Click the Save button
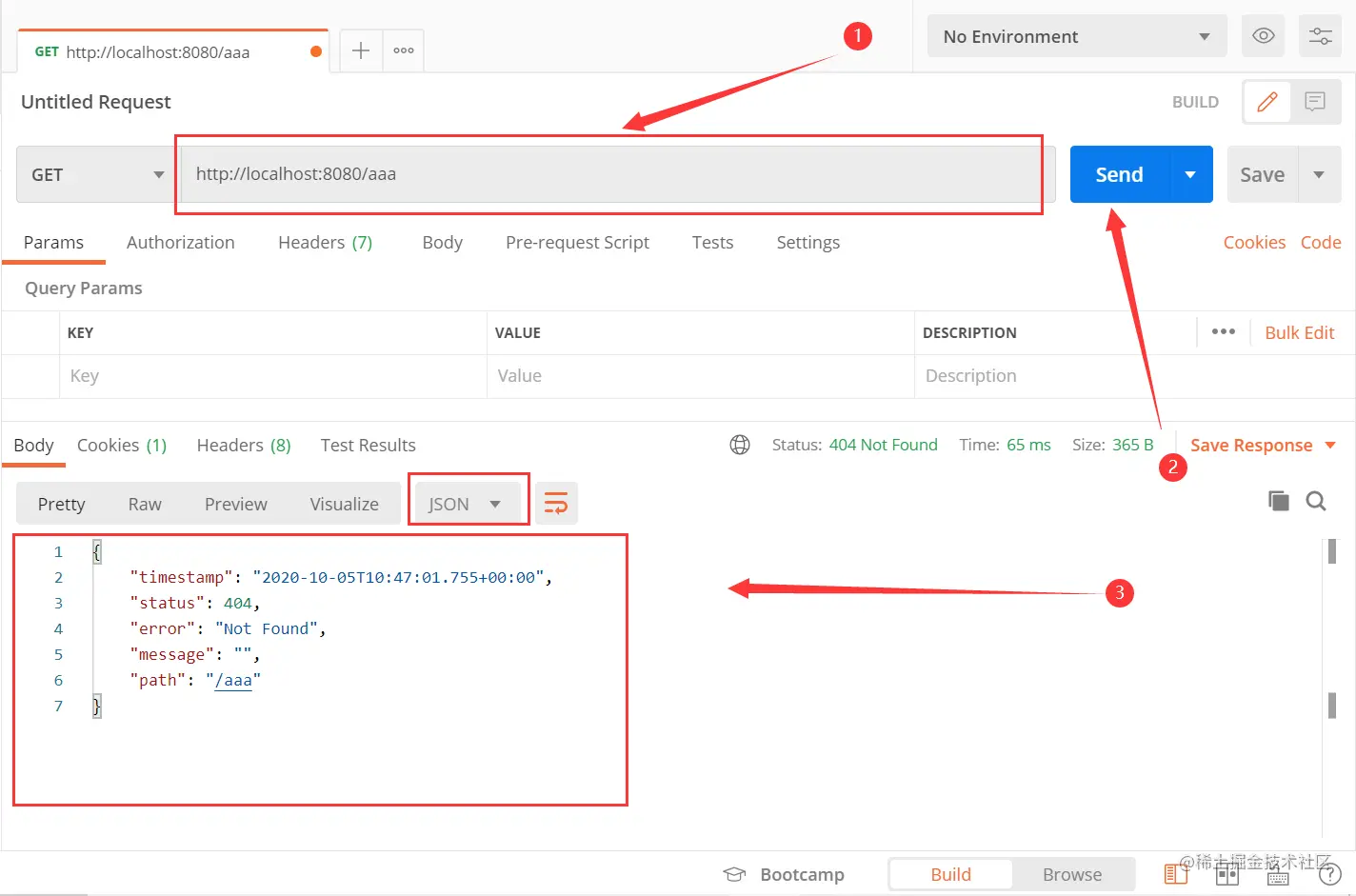The image size is (1356, 896). (x=1263, y=174)
